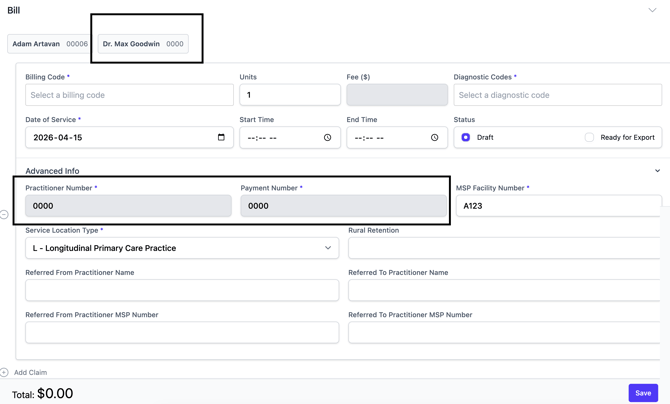This screenshot has height=404, width=670.
Task: Open the Service Location Type dropdown
Action: tap(182, 248)
